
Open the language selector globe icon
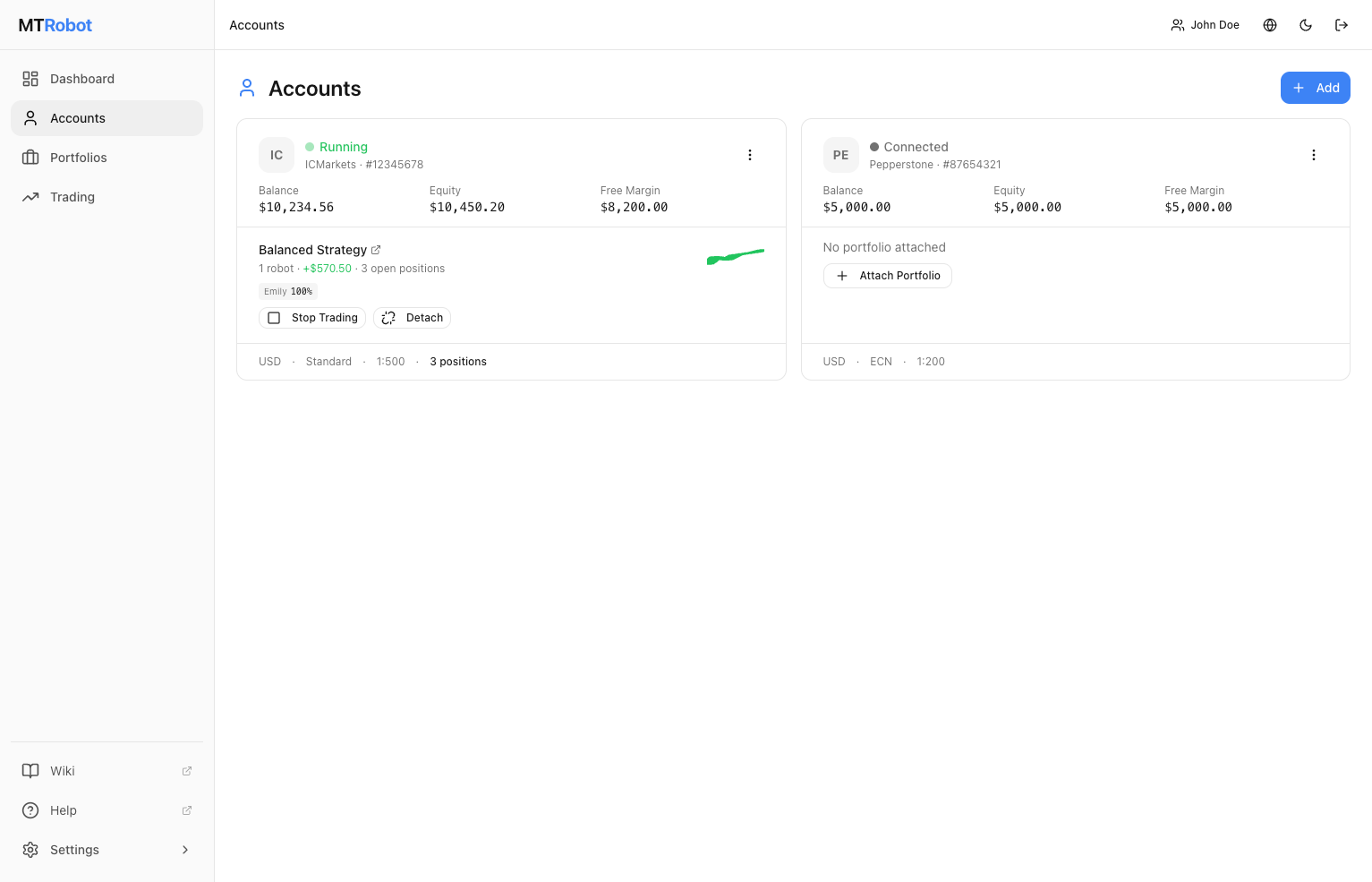coord(1270,25)
